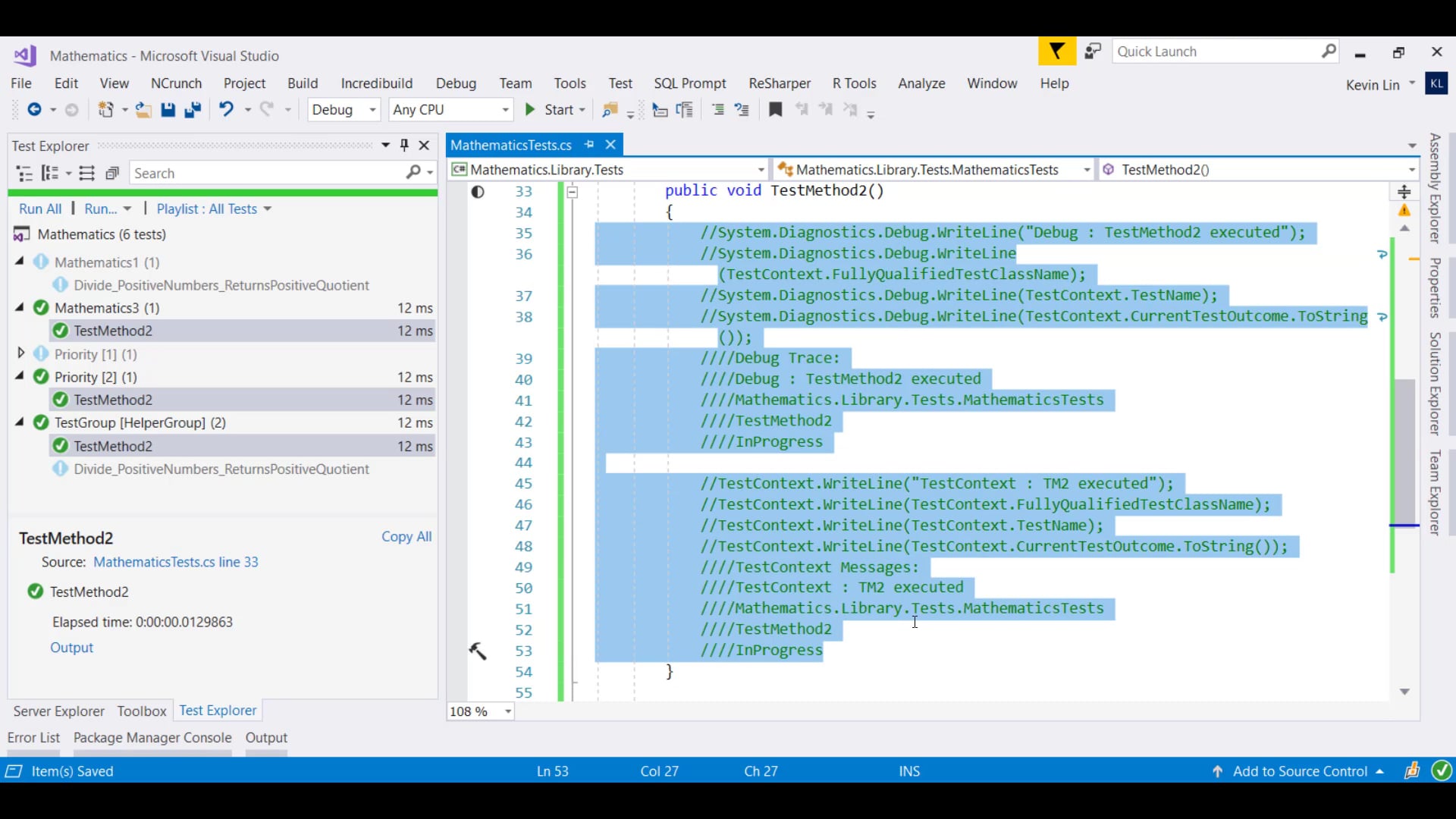Open the ReSharper menu
Viewport: 1456px width, 819px height.
(779, 83)
